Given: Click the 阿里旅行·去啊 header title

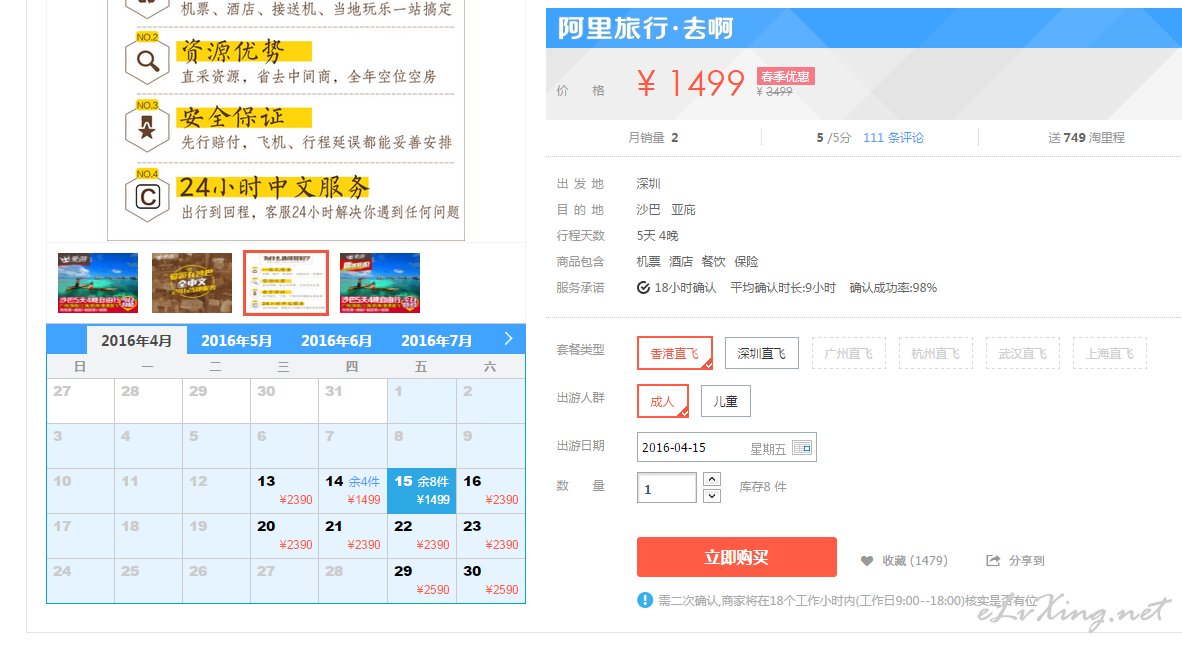Looking at the screenshot, I should (645, 28).
